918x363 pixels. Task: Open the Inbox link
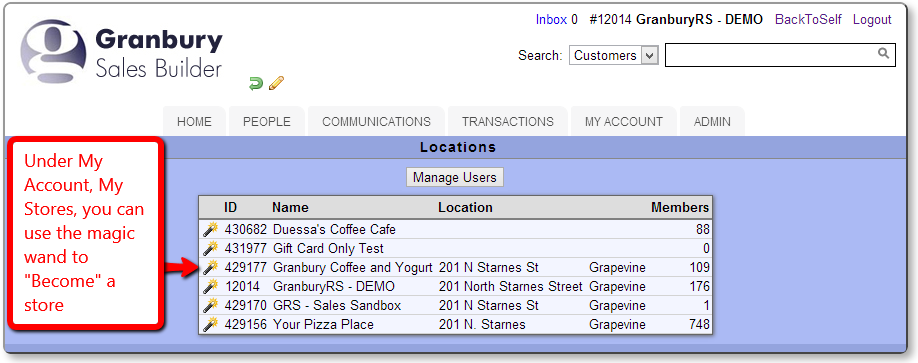coord(551,19)
